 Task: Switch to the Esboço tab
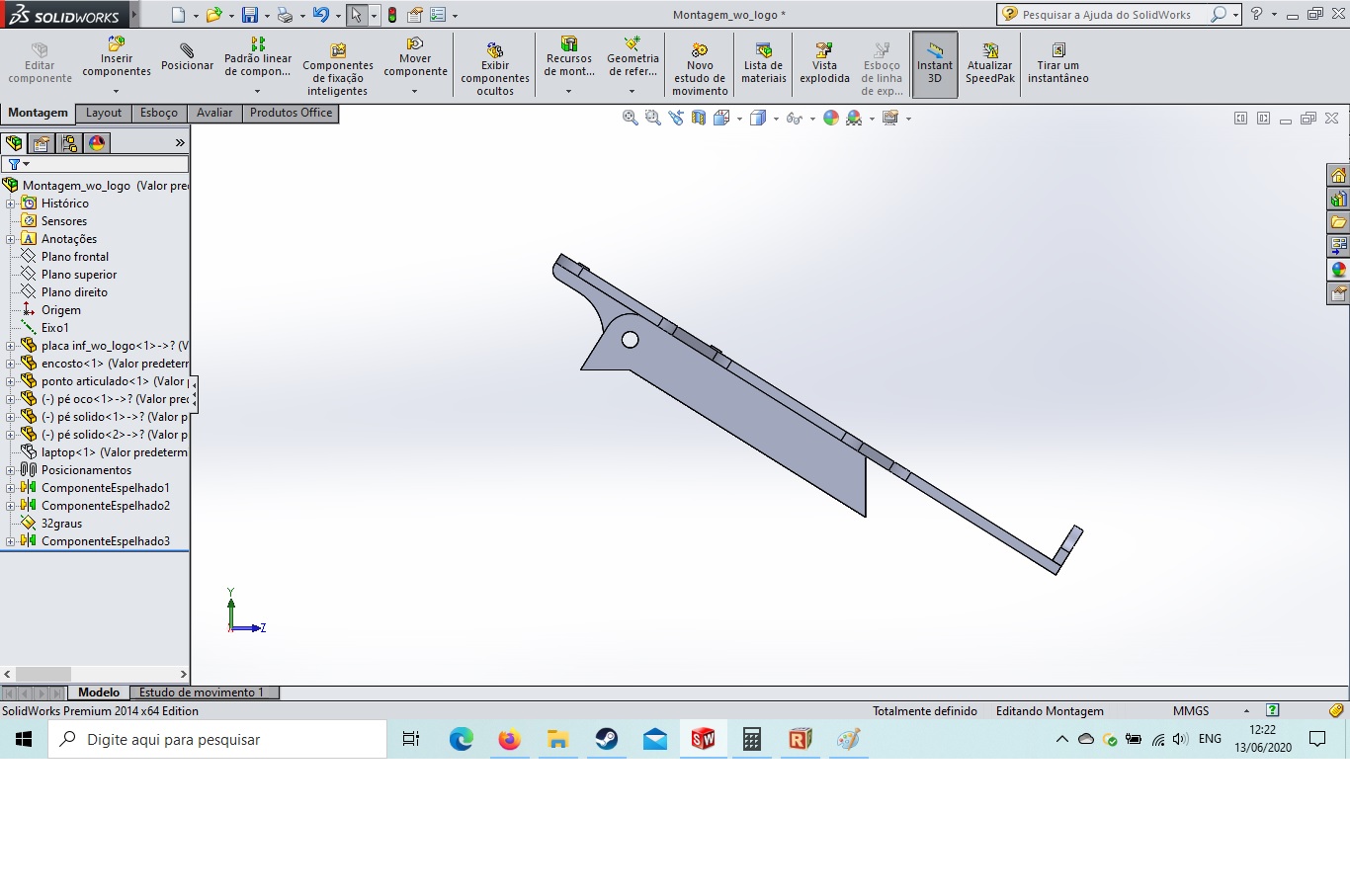pyautogui.click(x=159, y=113)
